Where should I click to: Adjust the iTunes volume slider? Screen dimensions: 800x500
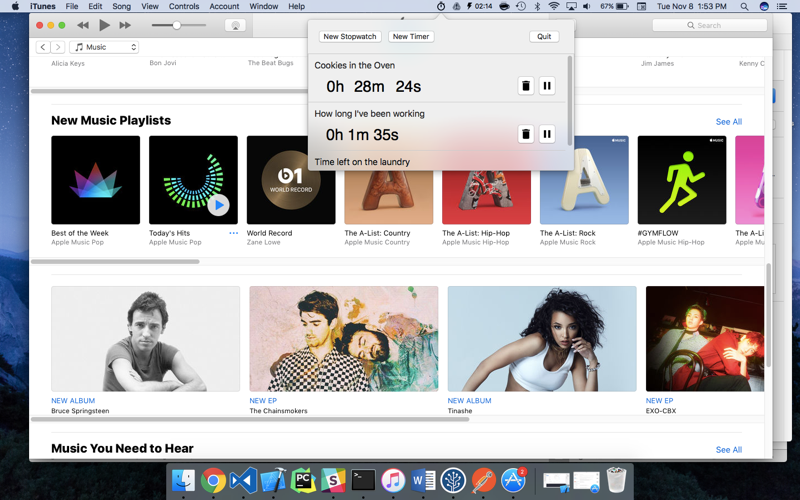click(x=179, y=25)
